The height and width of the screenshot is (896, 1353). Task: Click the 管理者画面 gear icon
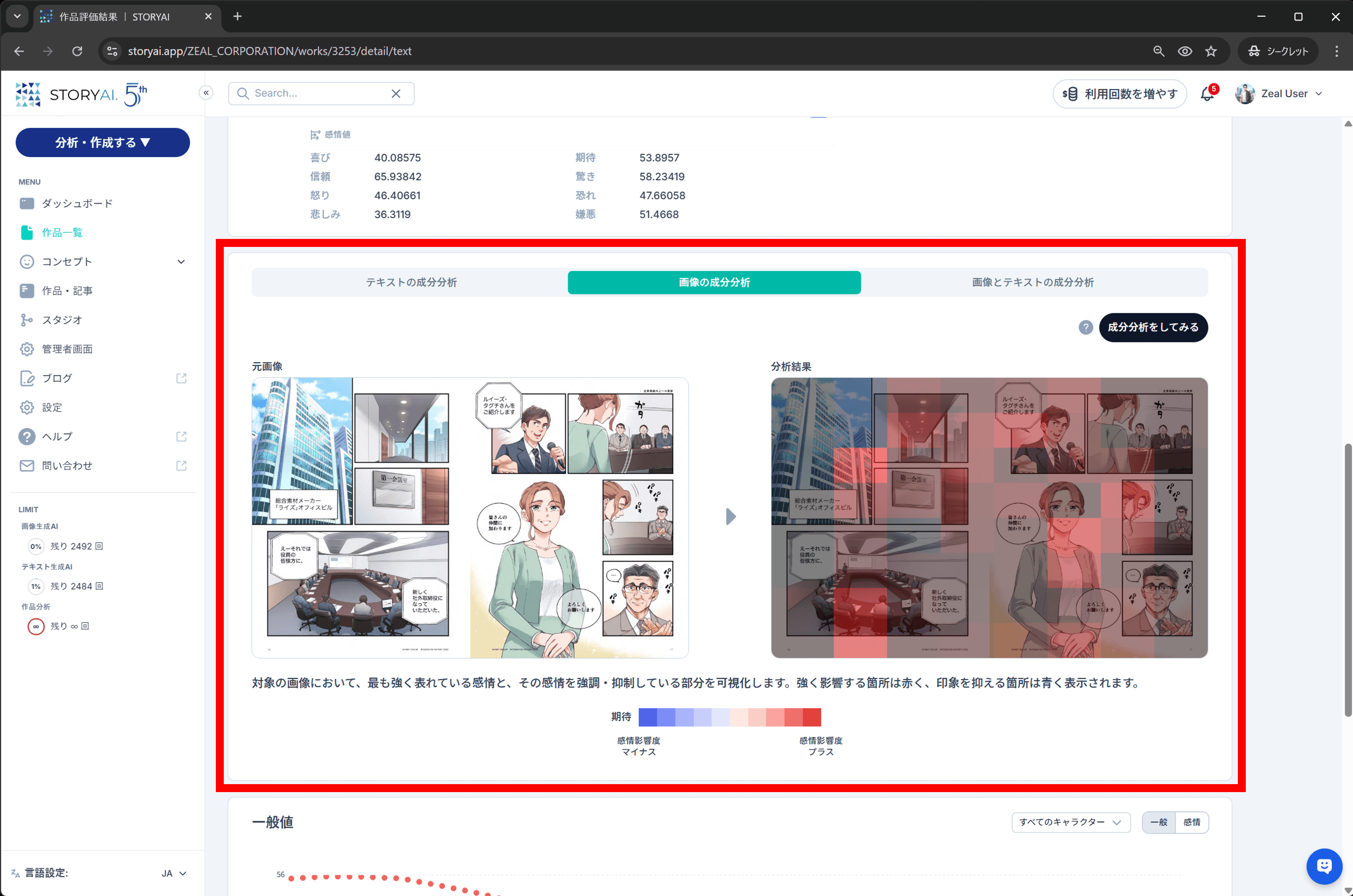[x=27, y=349]
